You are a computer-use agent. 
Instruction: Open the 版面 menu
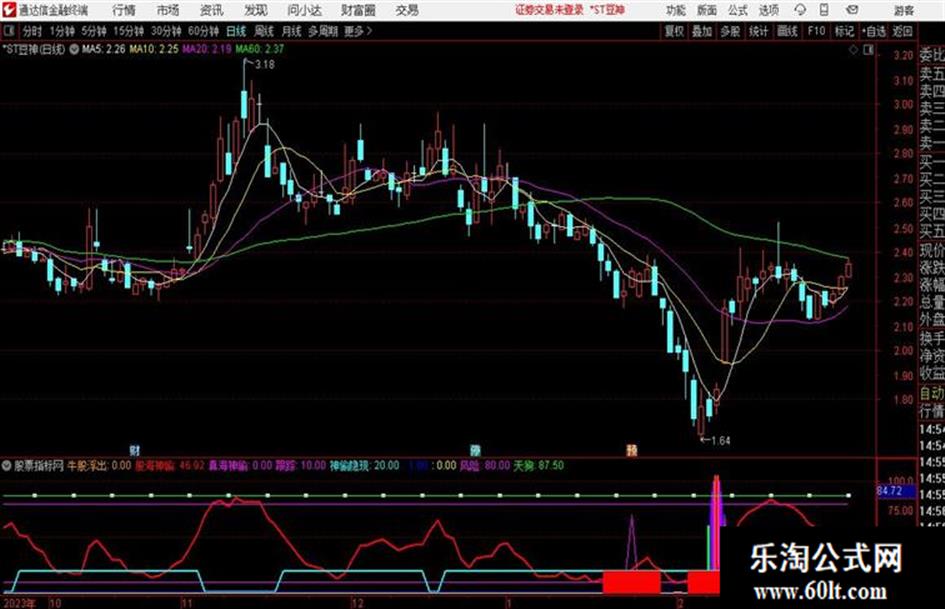pyautogui.click(x=707, y=10)
